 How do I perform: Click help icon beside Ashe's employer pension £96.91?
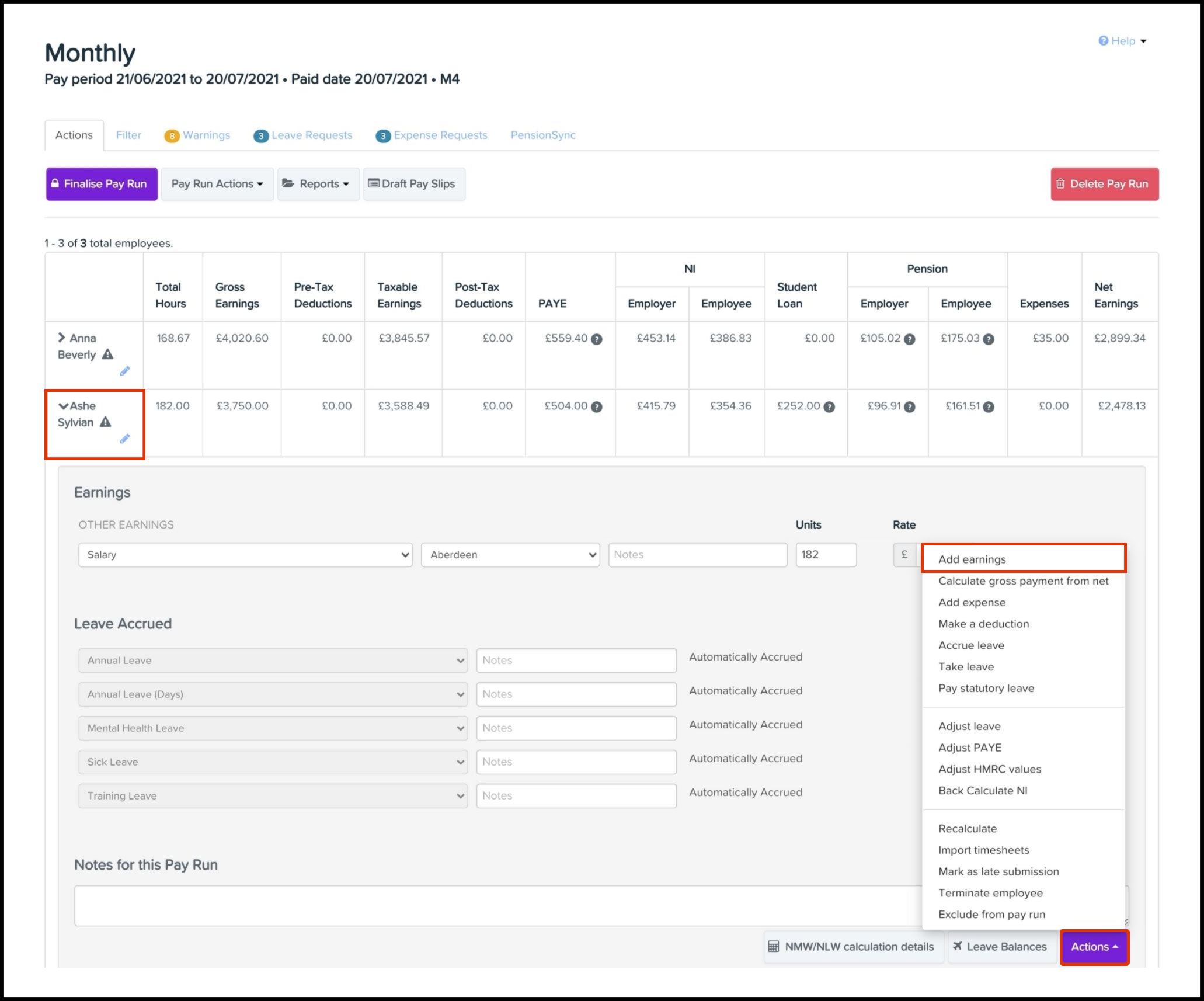[909, 407]
